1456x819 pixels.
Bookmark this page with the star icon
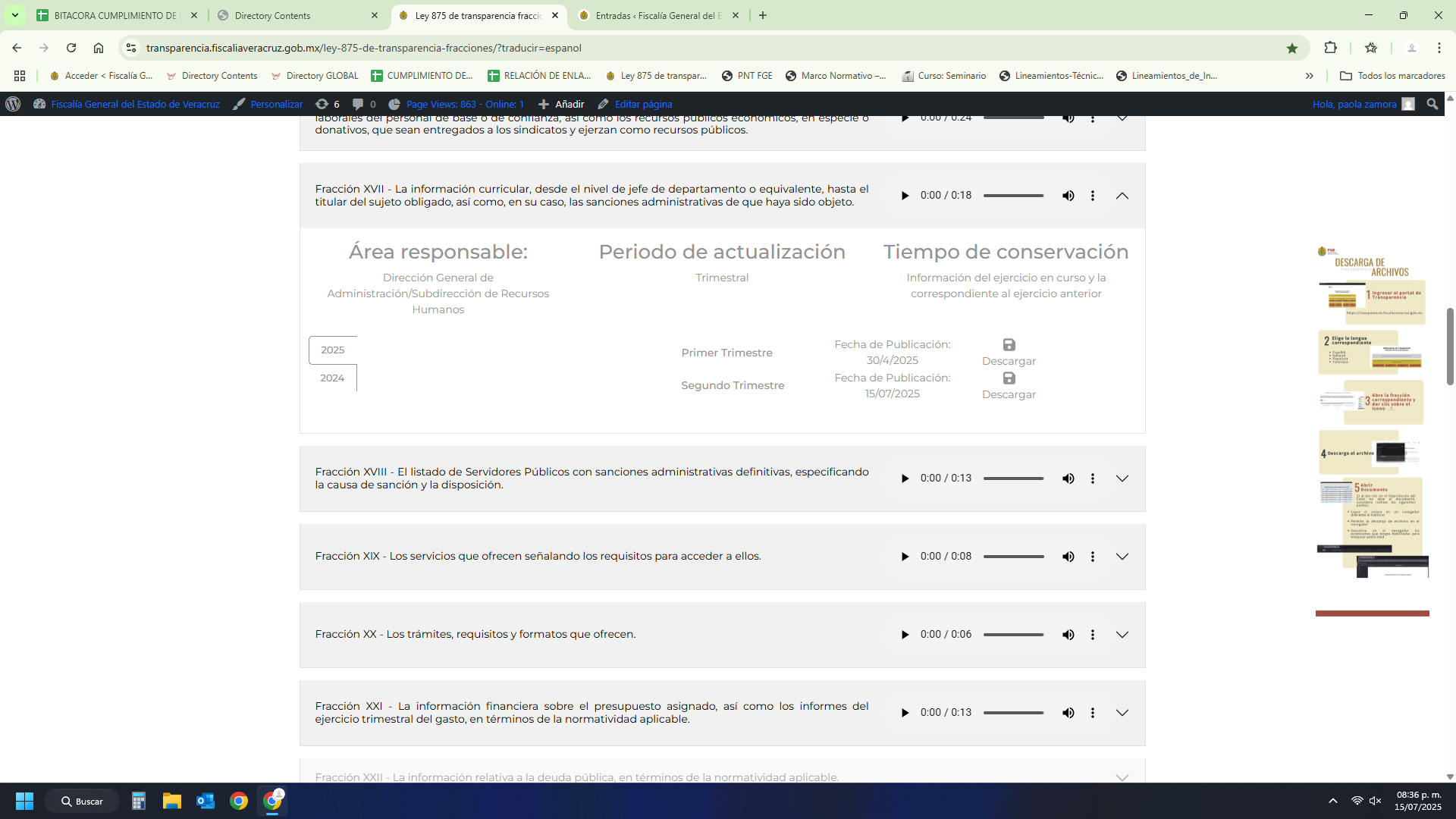(x=1292, y=48)
